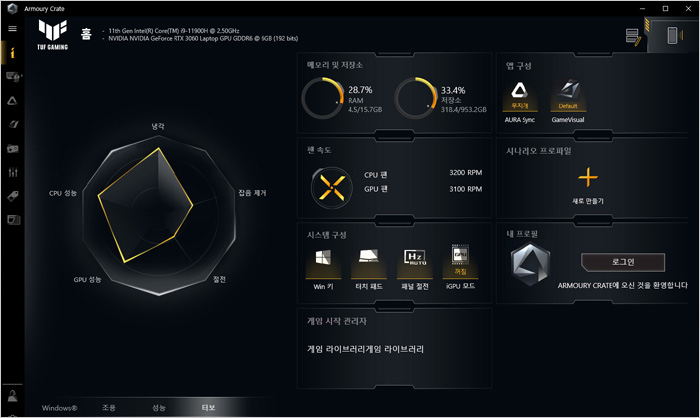Click the 냉각 label on radar chart
Screen dimensions: 700x418
tap(158, 126)
